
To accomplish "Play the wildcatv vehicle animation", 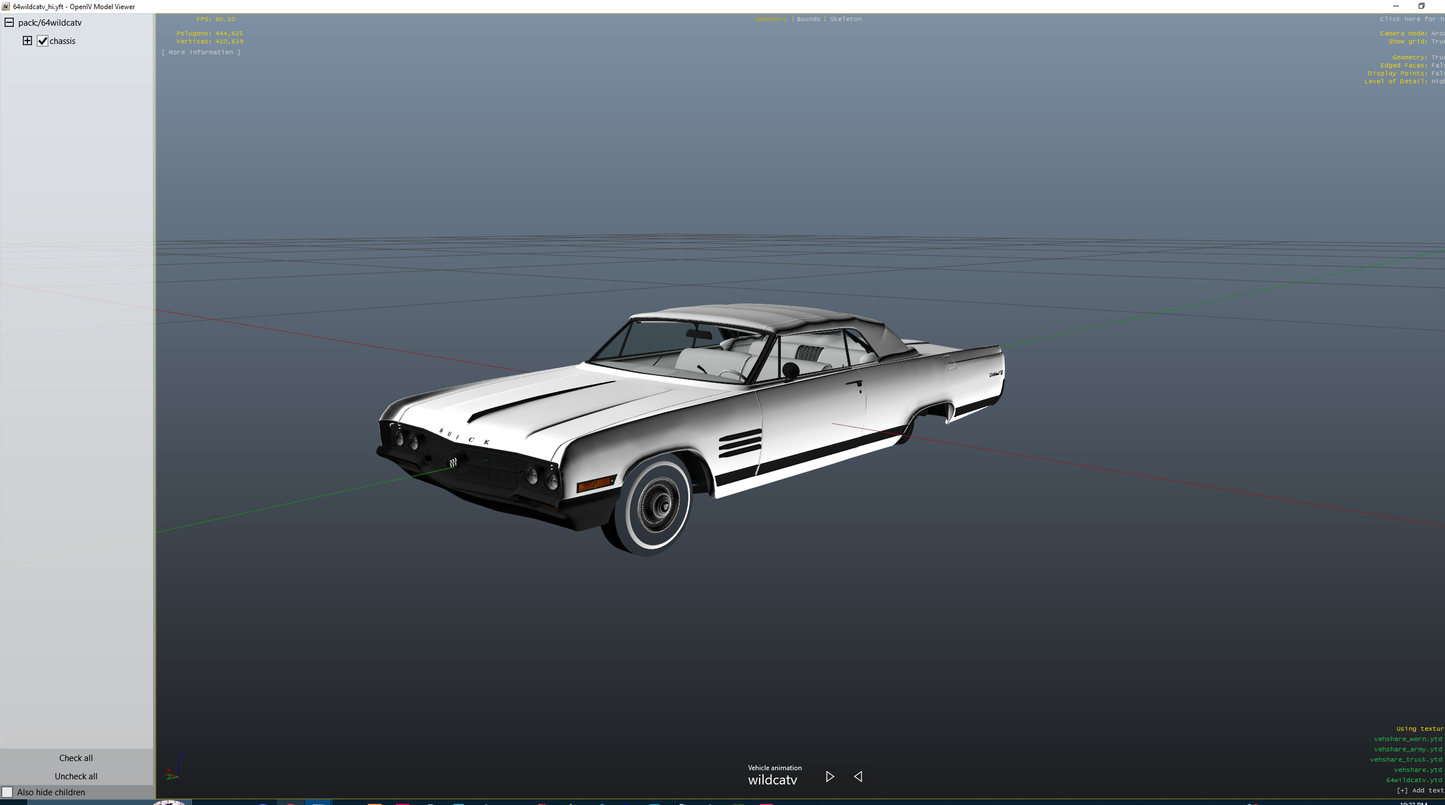I will 829,776.
